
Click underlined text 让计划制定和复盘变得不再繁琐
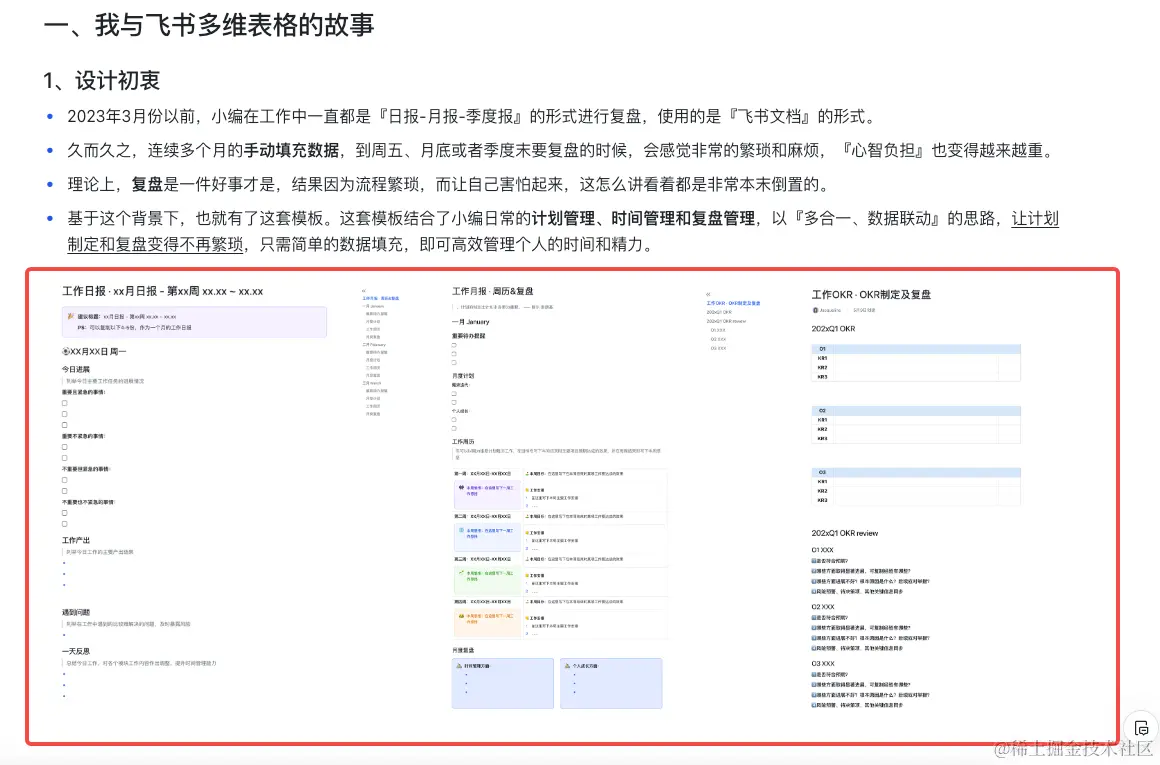pyautogui.click(x=563, y=232)
